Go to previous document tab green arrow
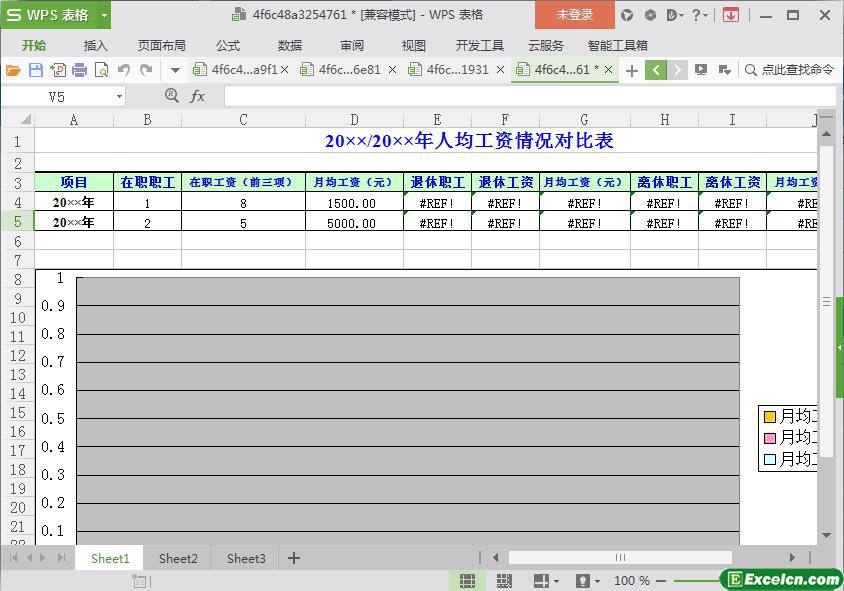Screen dimensions: 844x591 [656, 70]
